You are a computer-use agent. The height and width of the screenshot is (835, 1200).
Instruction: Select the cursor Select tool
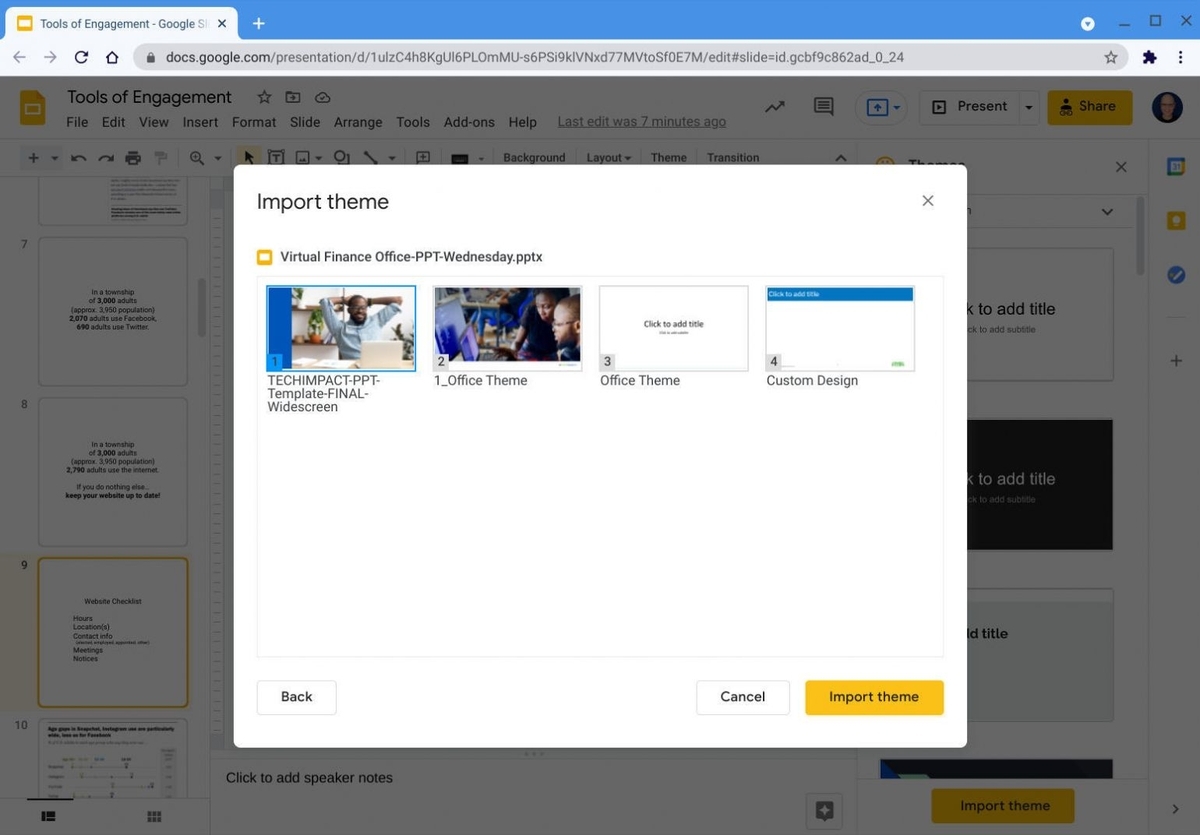tap(246, 157)
